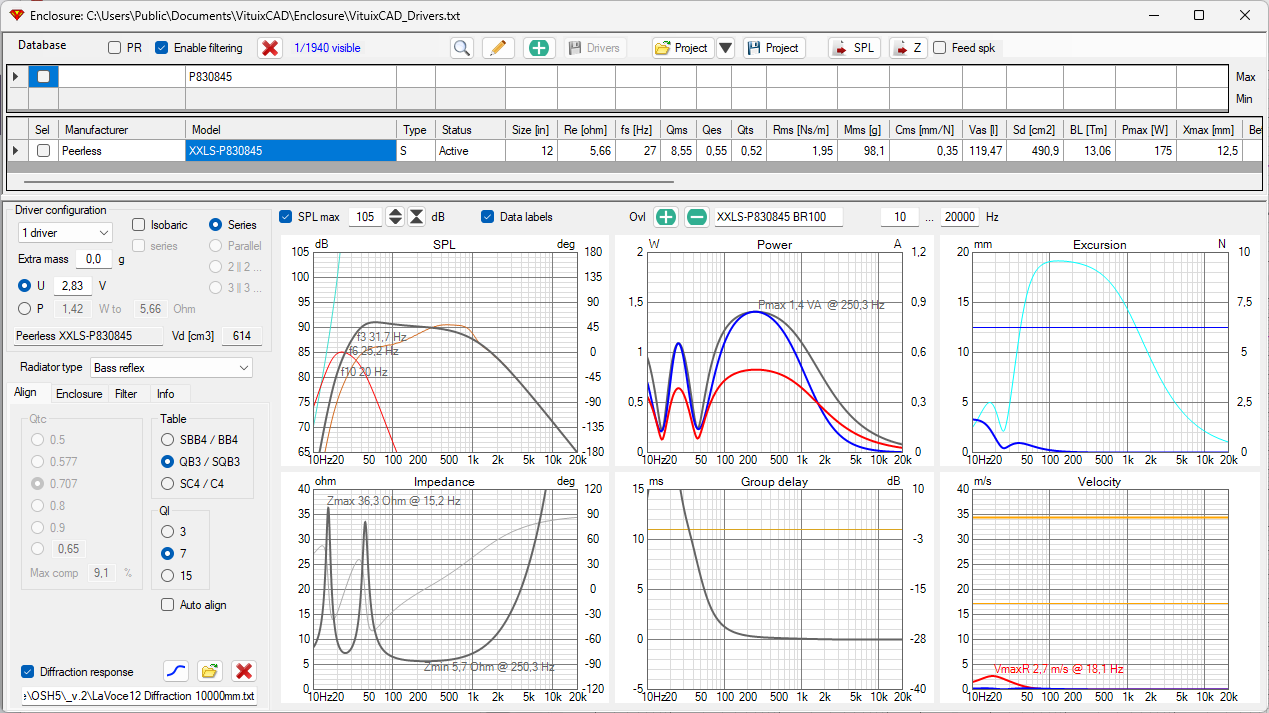Step the SPL max value spinner
The height and width of the screenshot is (713, 1269).
(395, 217)
